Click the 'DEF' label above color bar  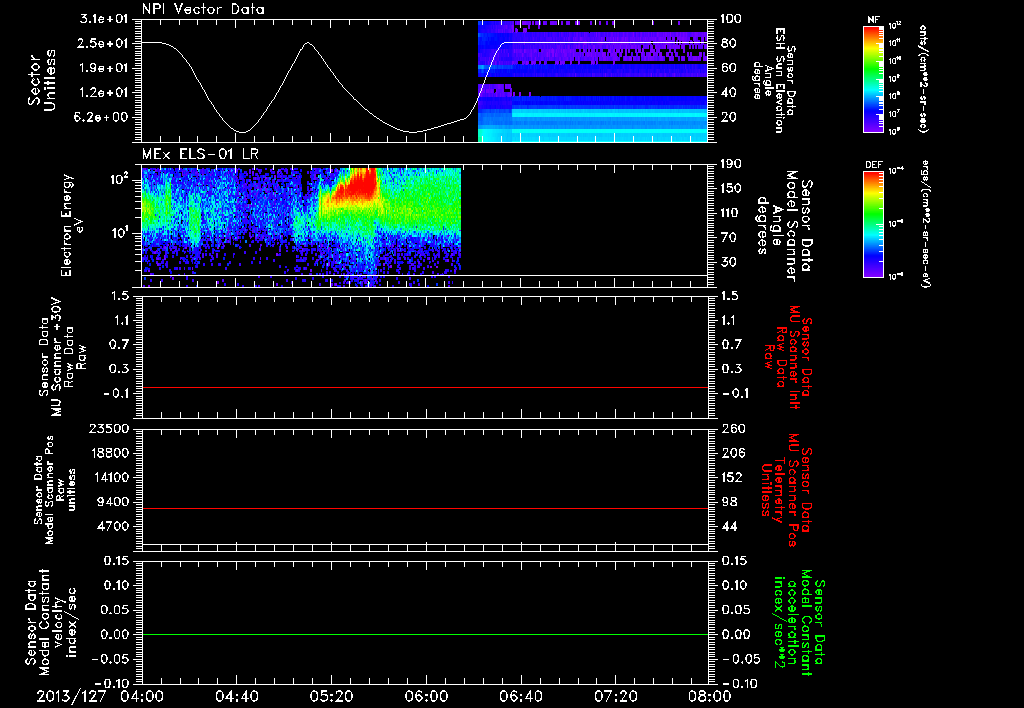pyautogui.click(x=874, y=165)
